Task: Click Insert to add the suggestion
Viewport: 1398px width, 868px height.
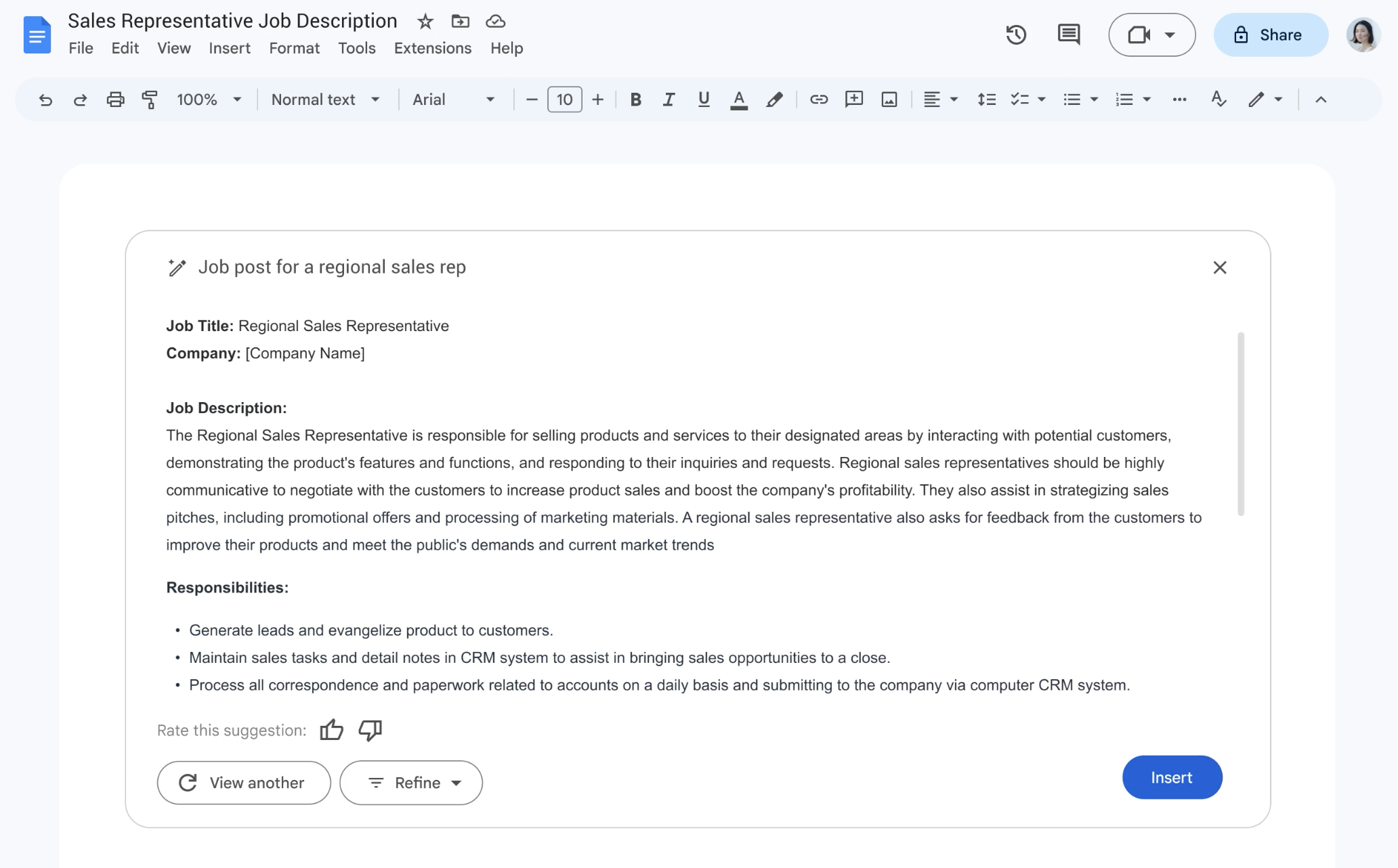Action: point(1172,777)
